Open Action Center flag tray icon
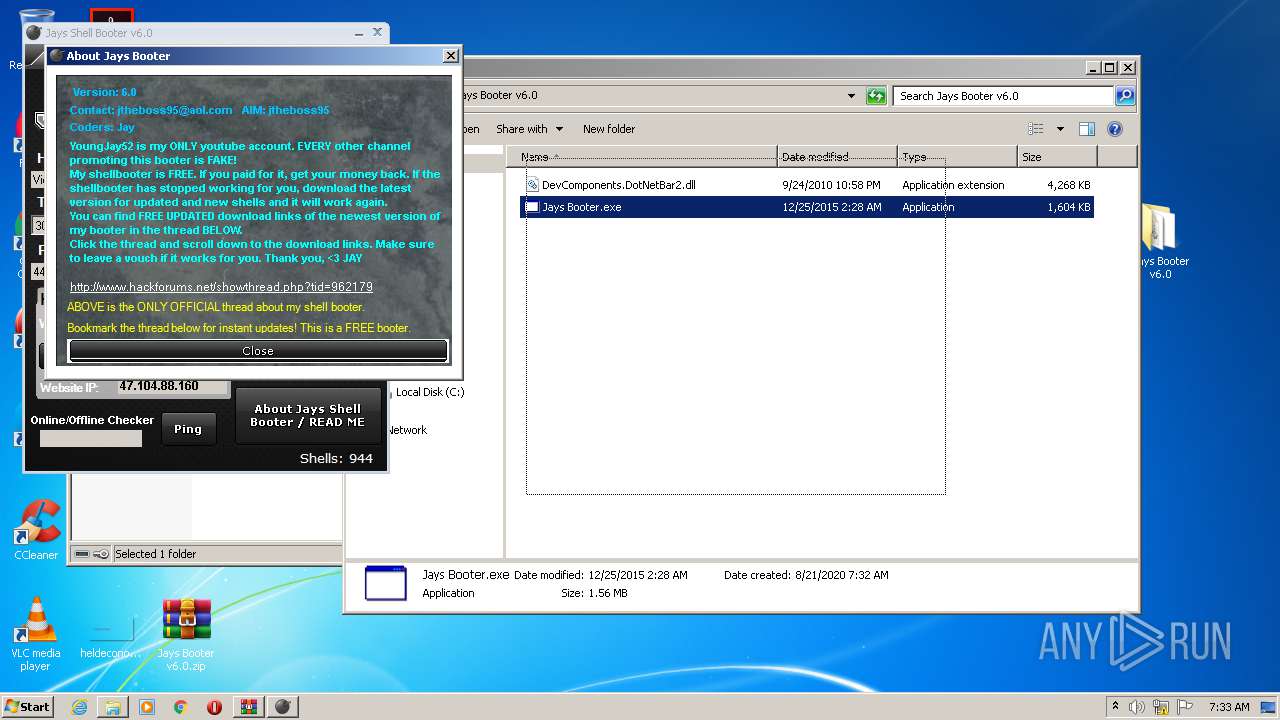This screenshot has height=720, width=1280. [x=1184, y=707]
